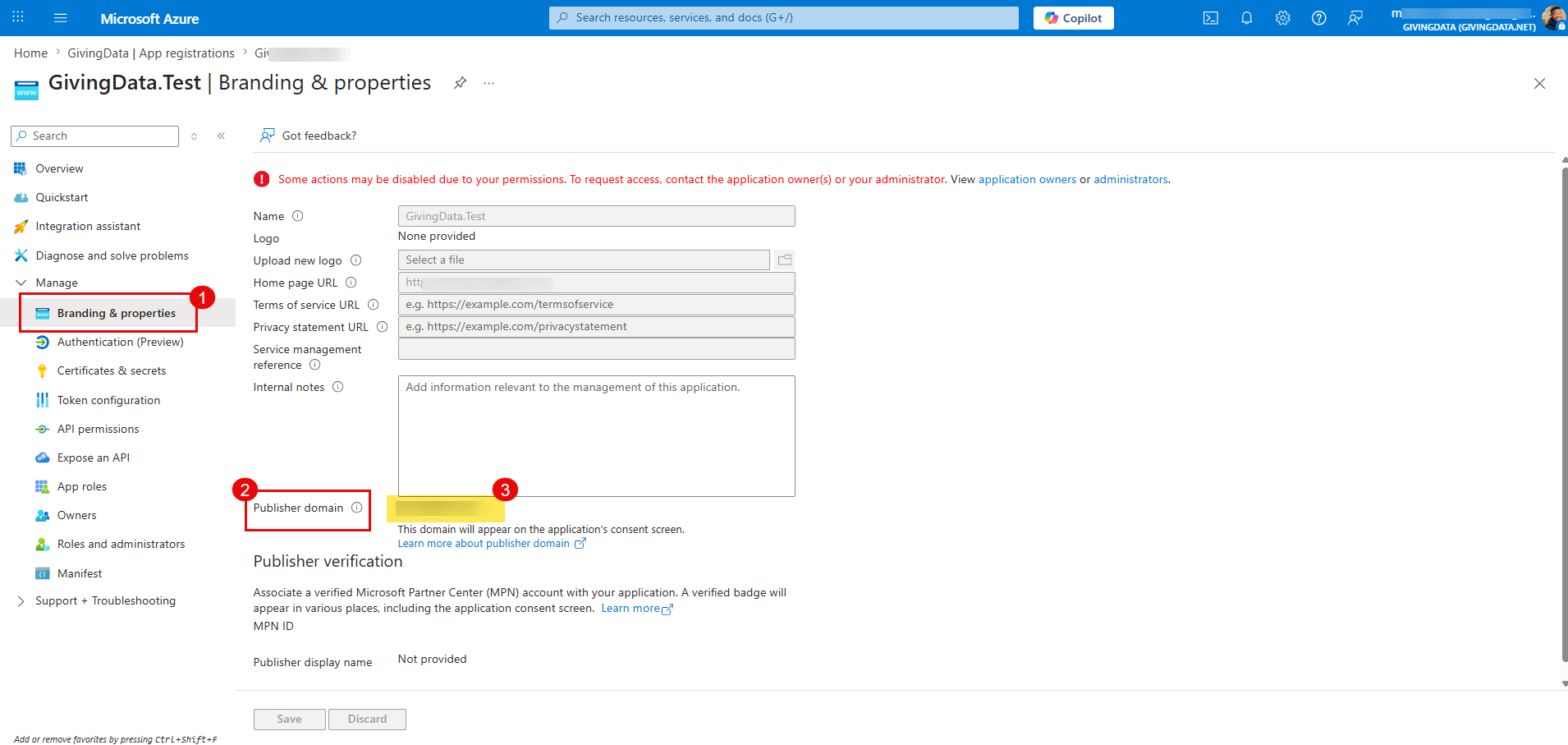Open Token configuration page
This screenshot has height=745, width=1568.
point(108,400)
